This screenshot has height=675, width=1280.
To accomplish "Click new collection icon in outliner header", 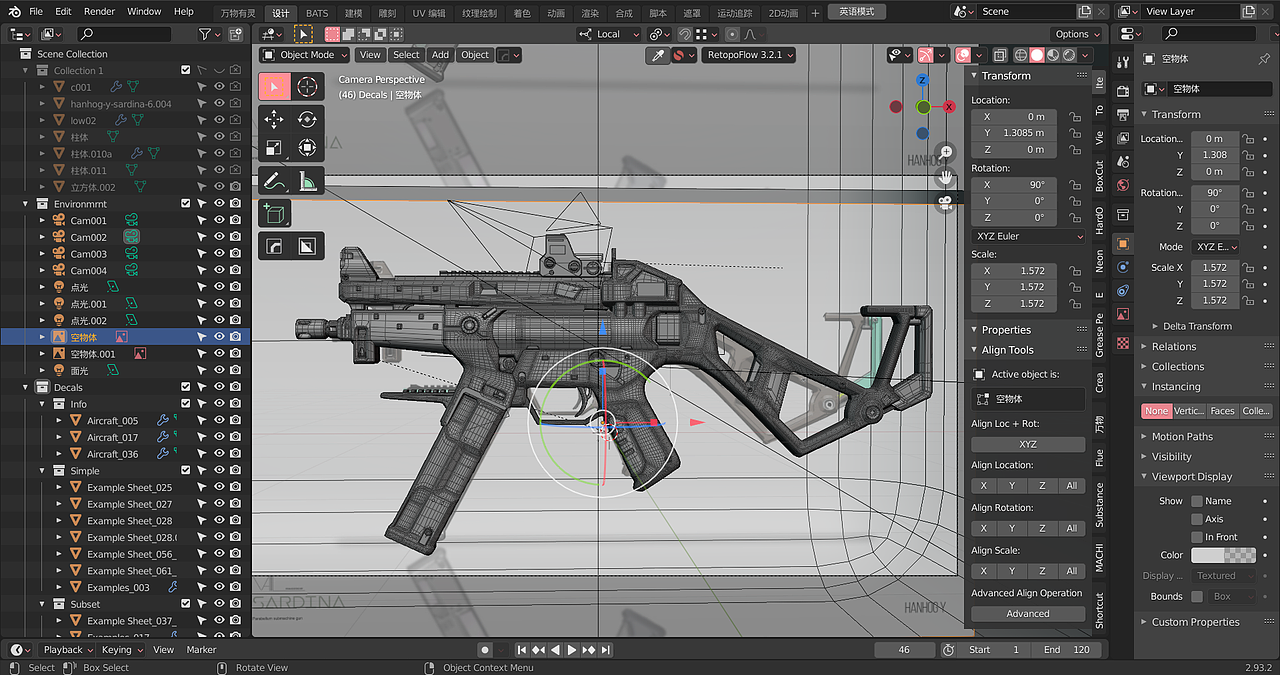I will coord(237,34).
